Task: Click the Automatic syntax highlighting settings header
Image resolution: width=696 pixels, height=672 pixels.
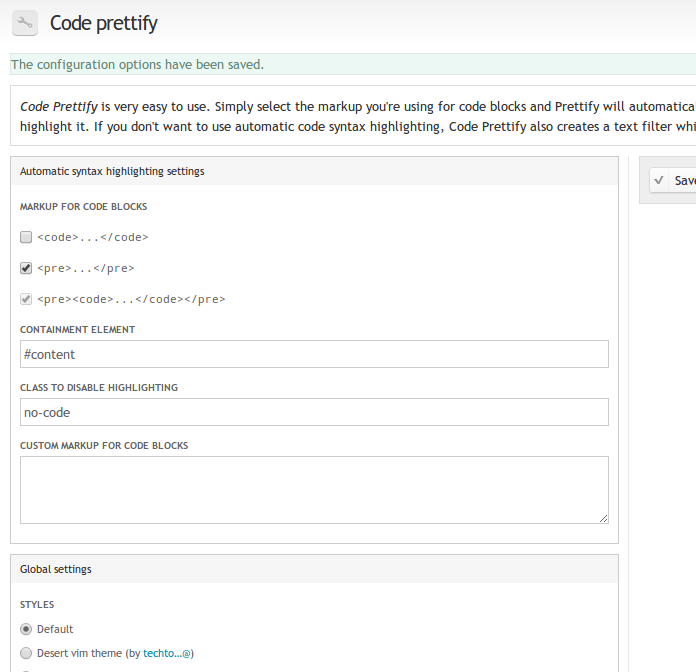Action: pos(314,171)
